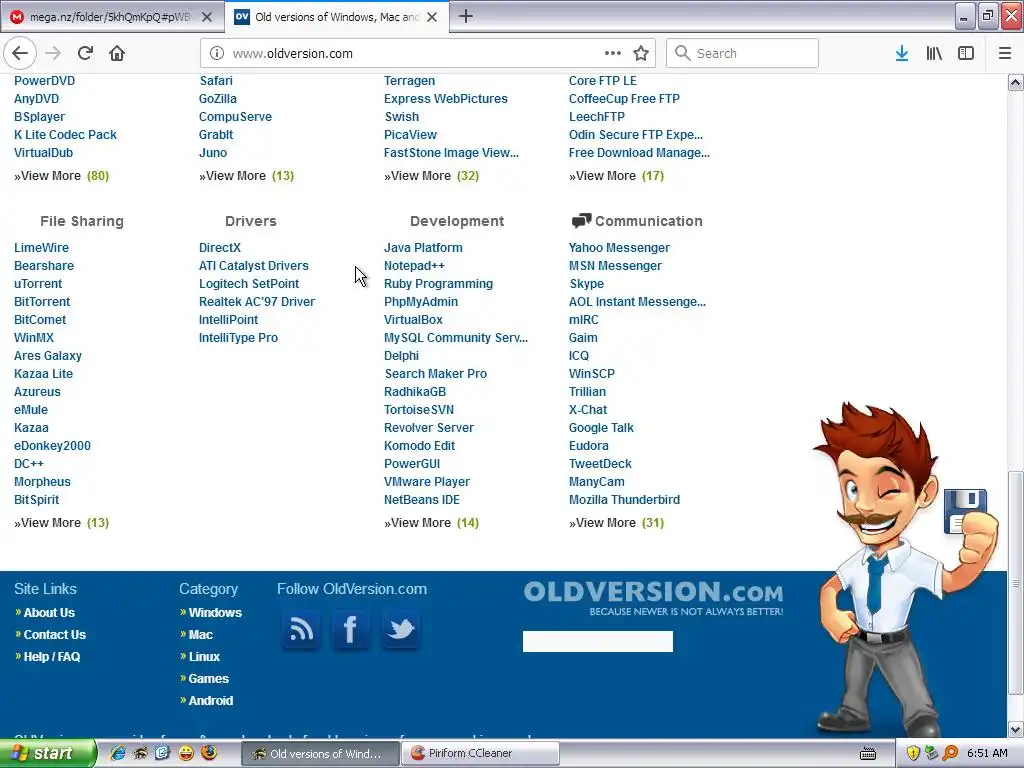
Task: Expand View More (17) list
Action: pyautogui.click(x=616, y=176)
